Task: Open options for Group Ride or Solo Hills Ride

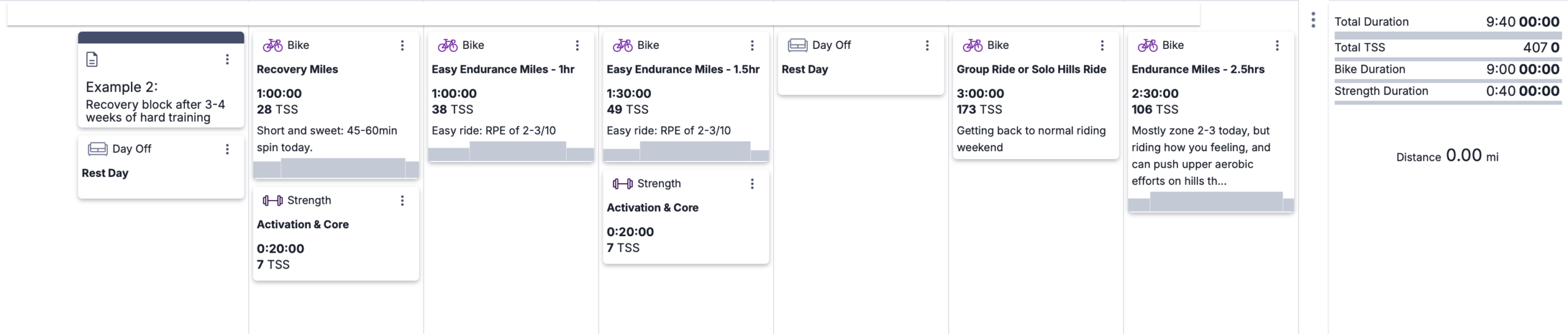Action: tap(1102, 45)
